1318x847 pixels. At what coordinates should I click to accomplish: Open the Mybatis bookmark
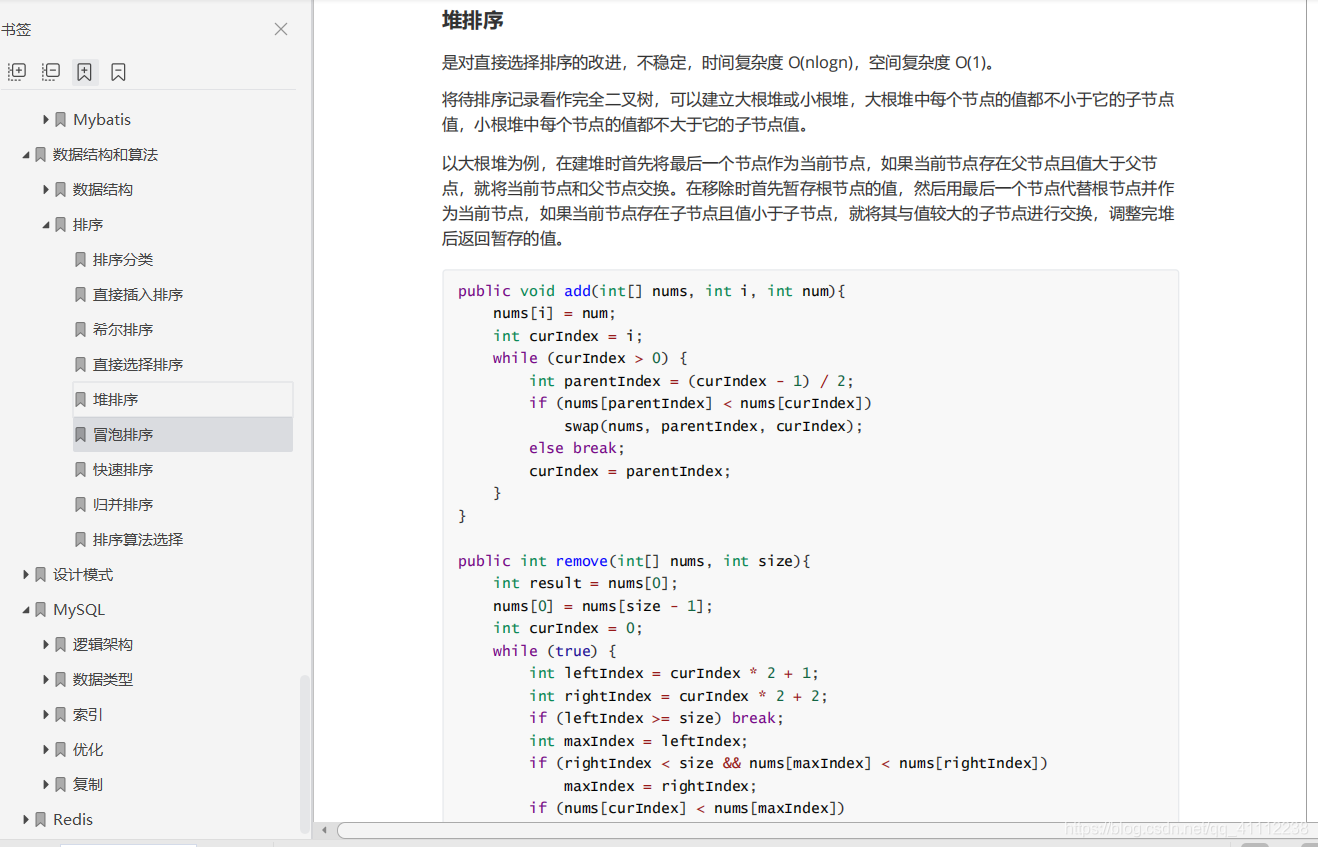[102, 119]
